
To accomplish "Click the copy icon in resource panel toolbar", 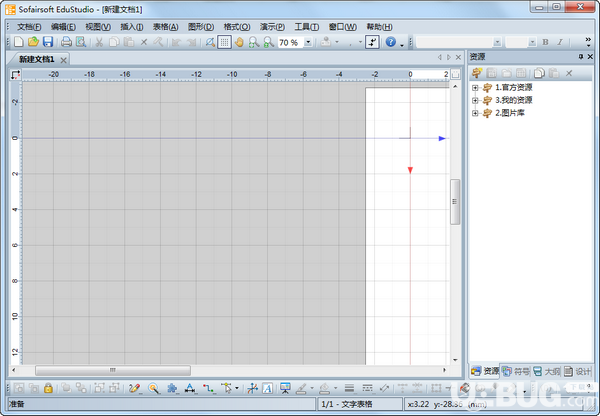I will pyautogui.click(x=539, y=73).
